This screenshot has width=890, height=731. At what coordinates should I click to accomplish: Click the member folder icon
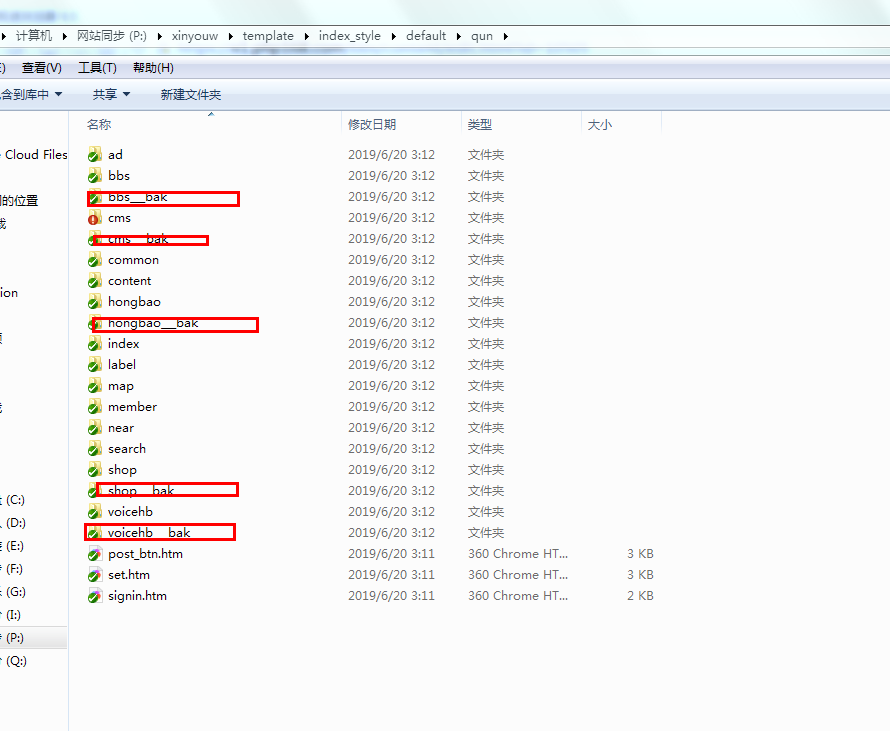point(95,407)
